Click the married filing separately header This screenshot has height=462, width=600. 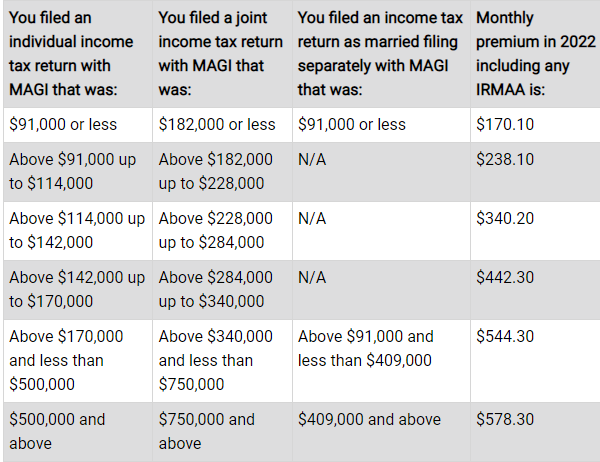(381, 54)
